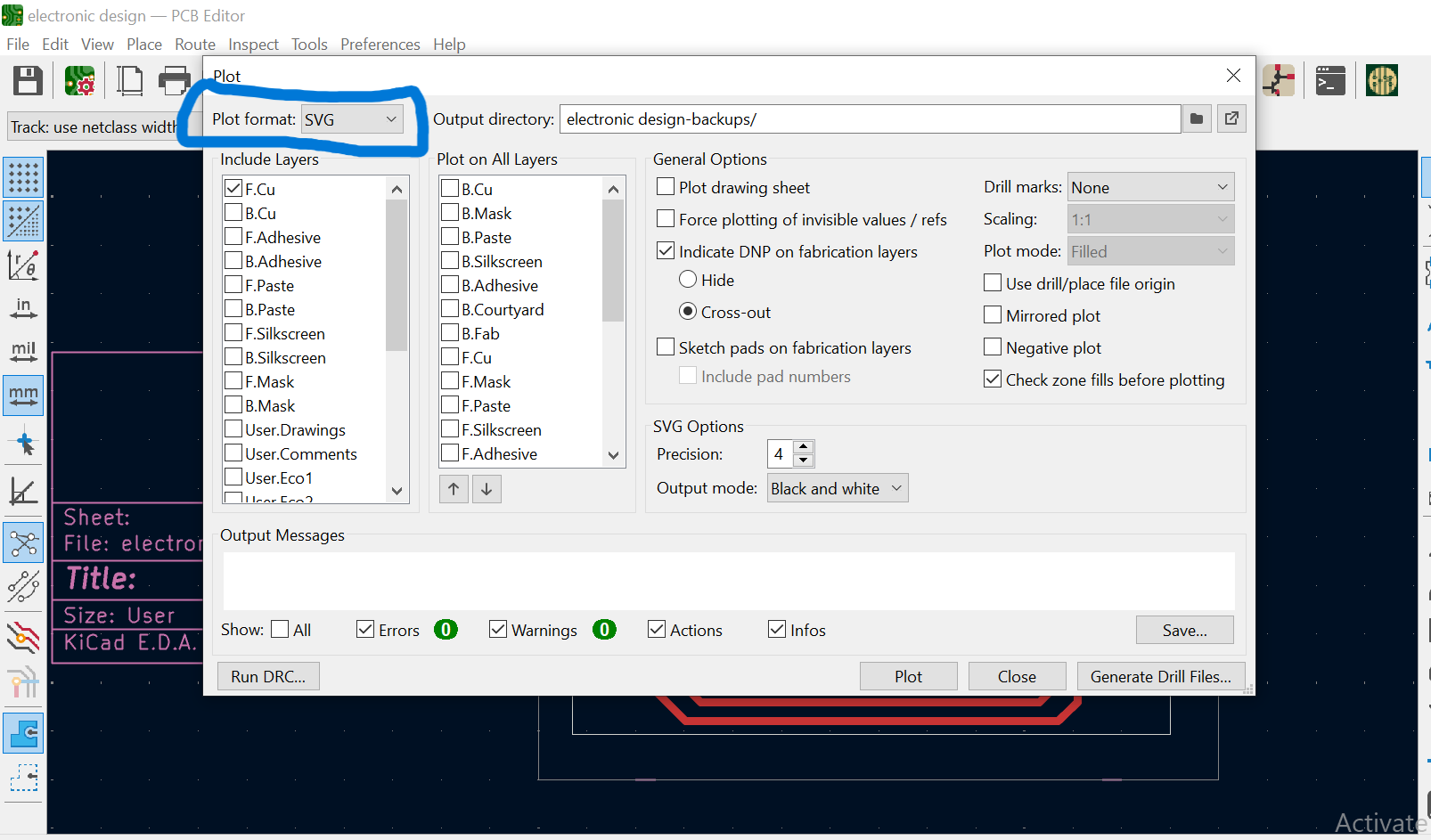Move selected plot layer up
This screenshot has width=1431, height=840.
[454, 489]
